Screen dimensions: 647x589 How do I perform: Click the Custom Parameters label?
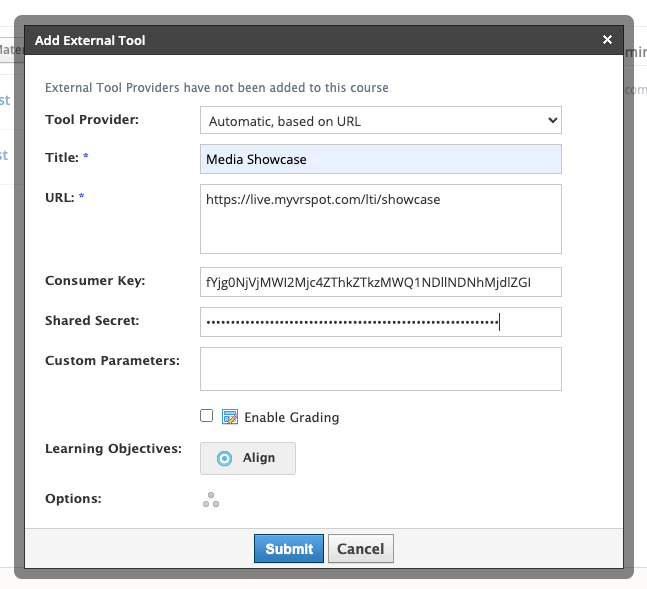(112, 360)
